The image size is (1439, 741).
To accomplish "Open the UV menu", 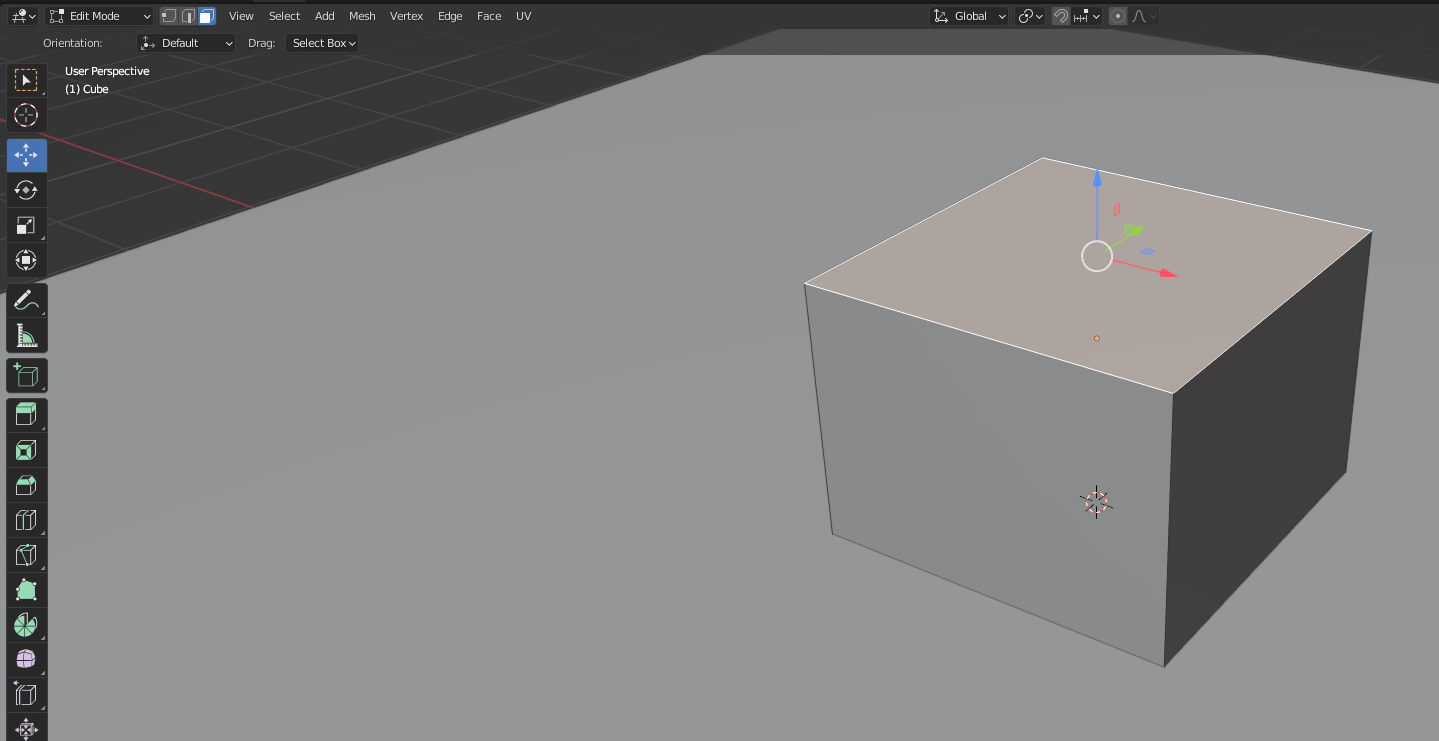I will (524, 16).
